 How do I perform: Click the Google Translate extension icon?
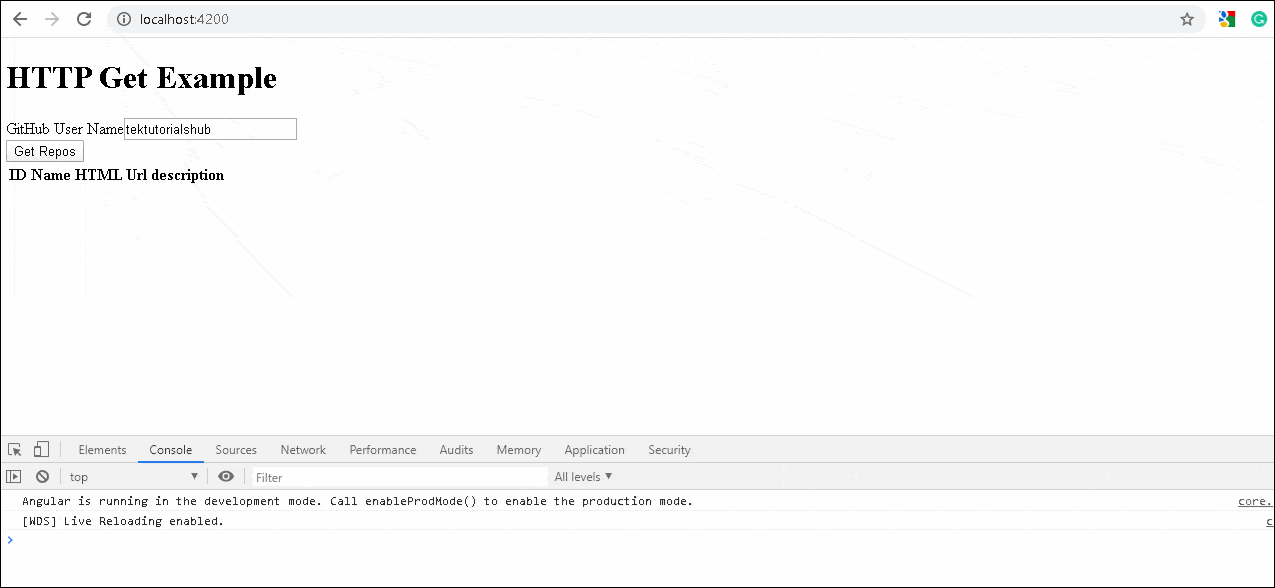pyautogui.click(x=1226, y=19)
